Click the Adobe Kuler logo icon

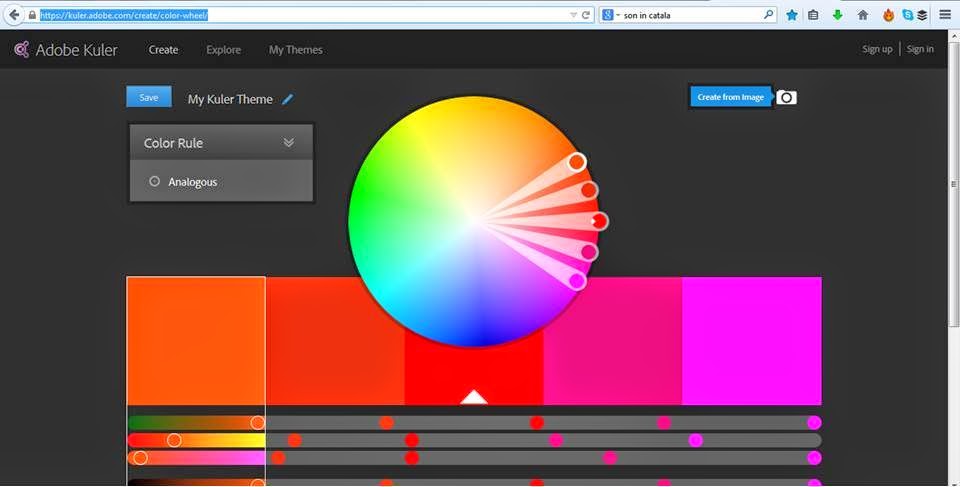point(21,50)
